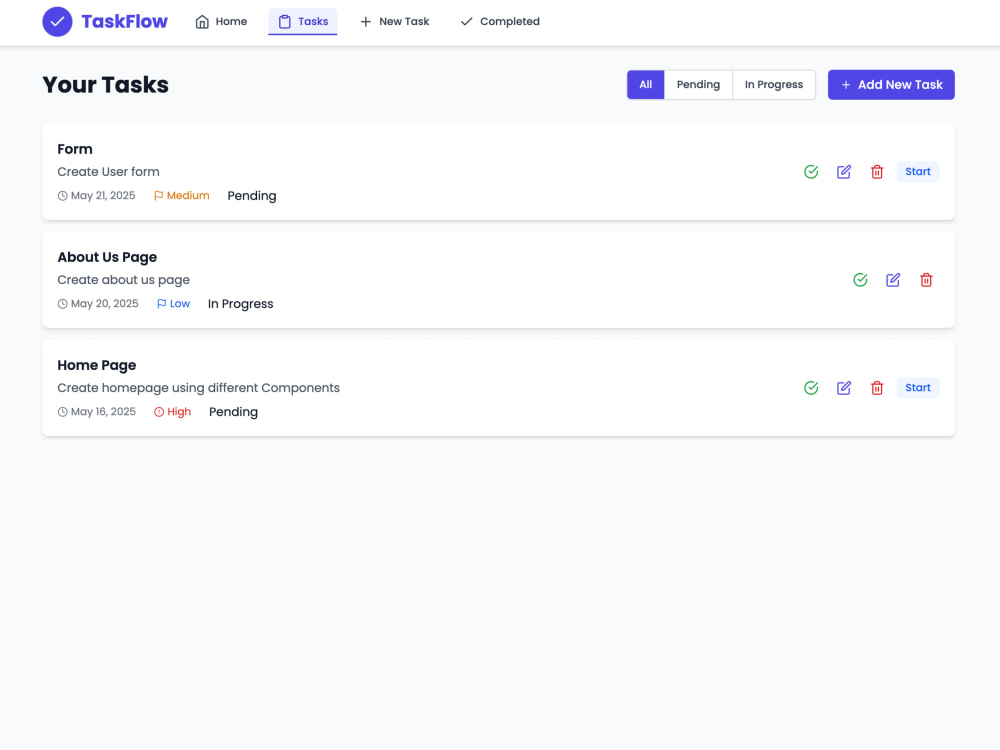
Task: Click the Home Page task title
Action: [x=97, y=365]
